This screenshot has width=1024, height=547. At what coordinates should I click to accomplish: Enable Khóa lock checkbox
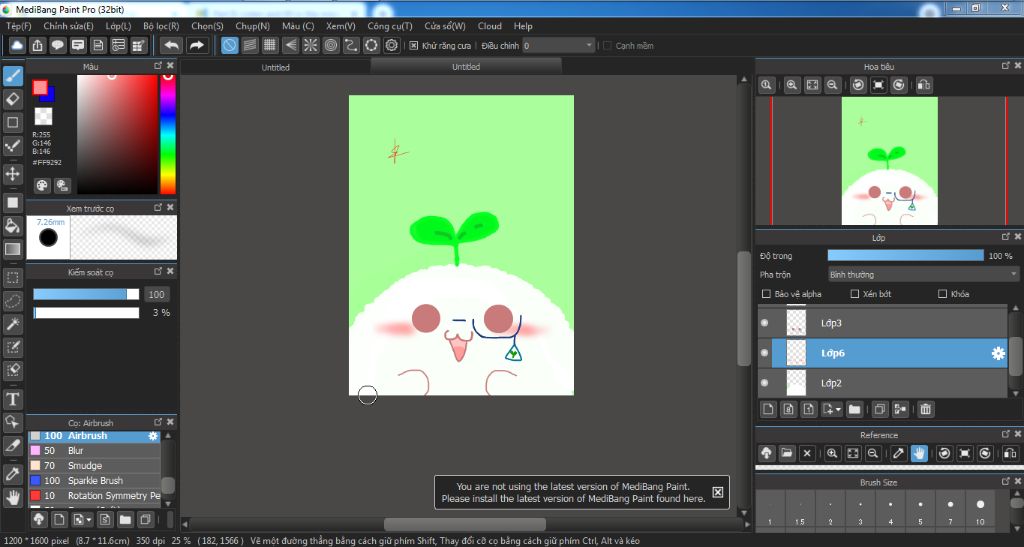pyautogui.click(x=942, y=294)
